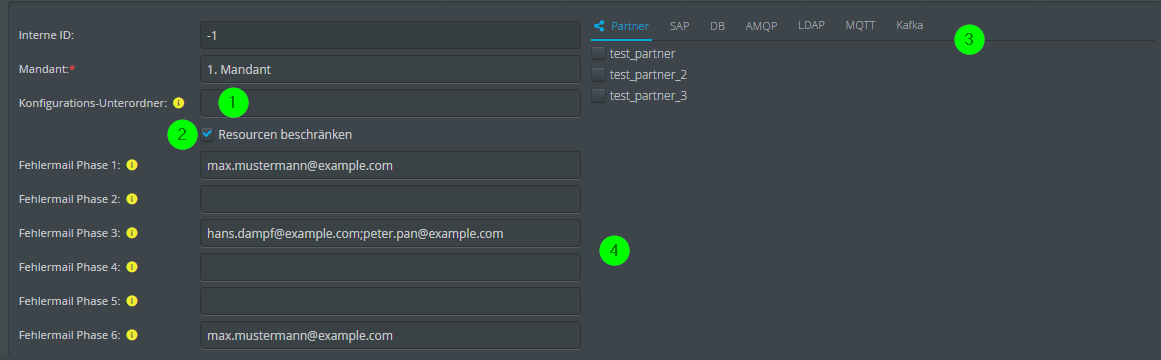Uncheck Resourcen beschränken checkbox
This screenshot has height=360, width=1161.
(x=207, y=134)
